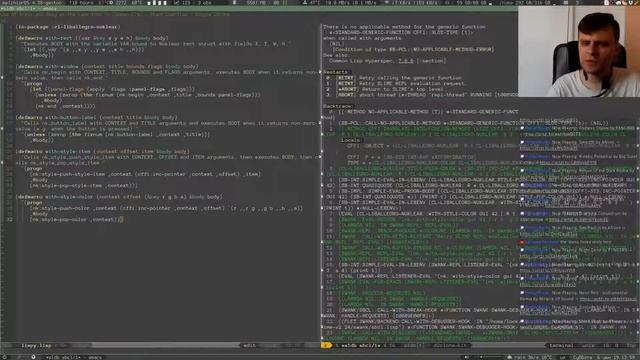Click the nk:end ,context line in with-window
The image size is (640, 360).
65,106
